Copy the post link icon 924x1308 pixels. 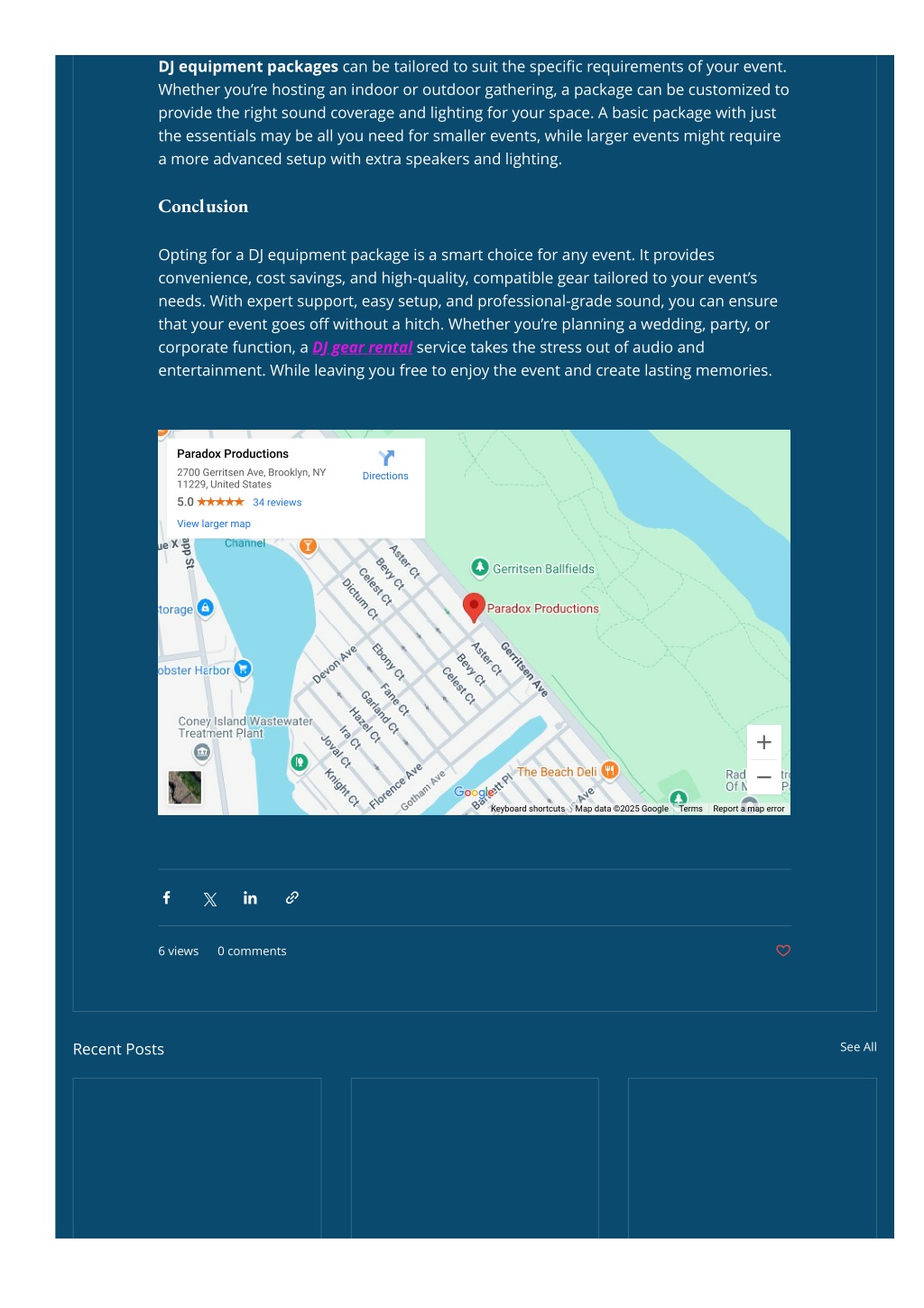pyautogui.click(x=292, y=897)
